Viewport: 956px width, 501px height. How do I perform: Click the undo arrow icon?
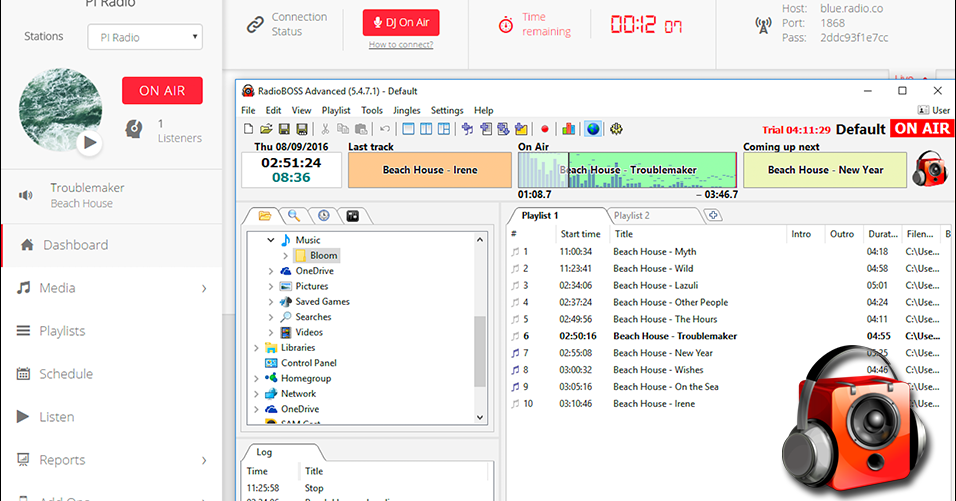[x=385, y=129]
